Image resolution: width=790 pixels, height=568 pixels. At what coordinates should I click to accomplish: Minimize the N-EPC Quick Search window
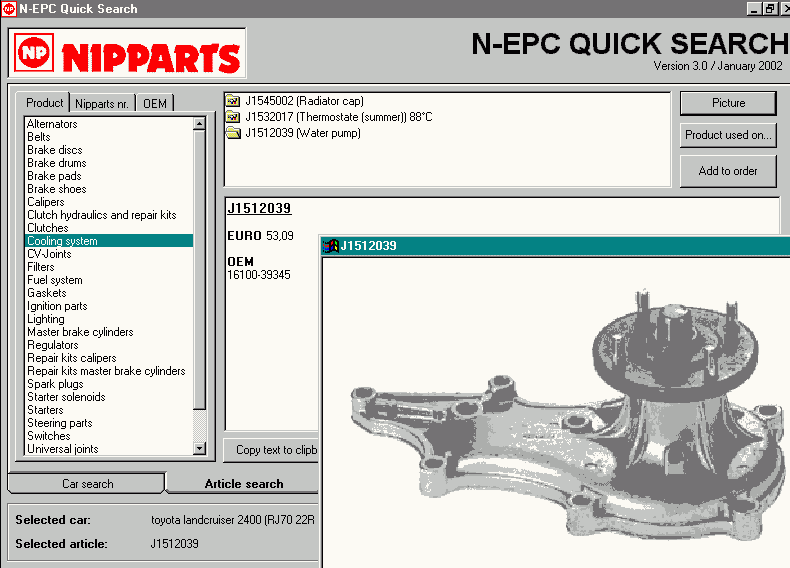(x=753, y=9)
